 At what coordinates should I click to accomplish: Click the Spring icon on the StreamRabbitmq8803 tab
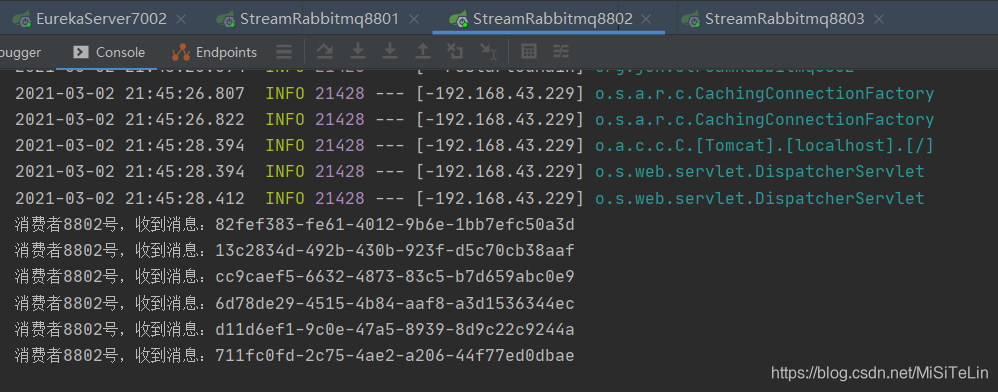click(x=691, y=19)
